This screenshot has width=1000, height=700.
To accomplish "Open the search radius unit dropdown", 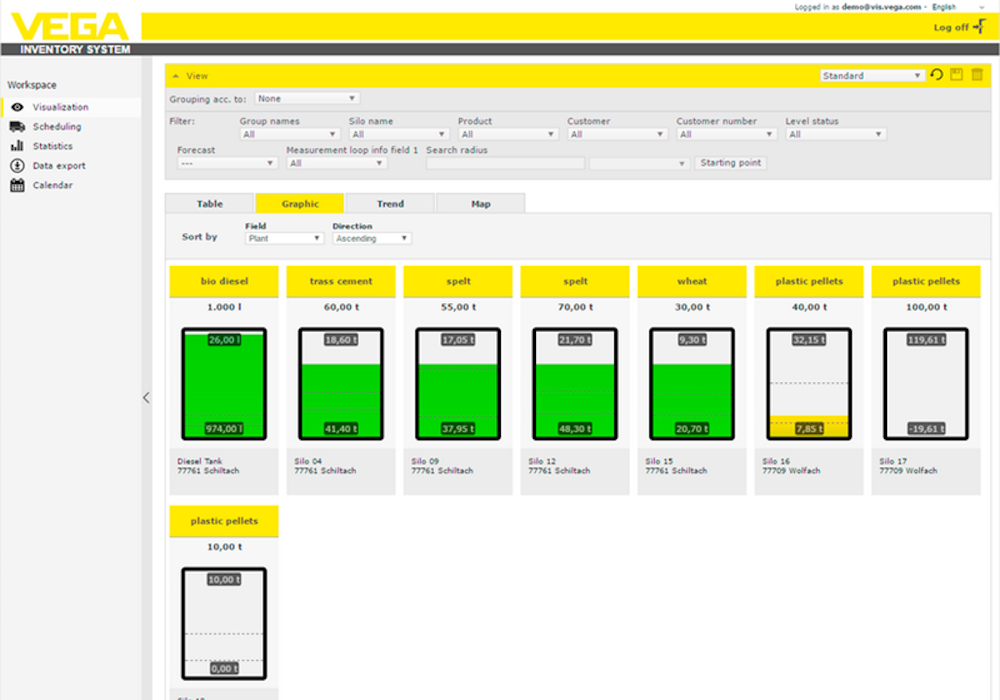I will 638,164.
